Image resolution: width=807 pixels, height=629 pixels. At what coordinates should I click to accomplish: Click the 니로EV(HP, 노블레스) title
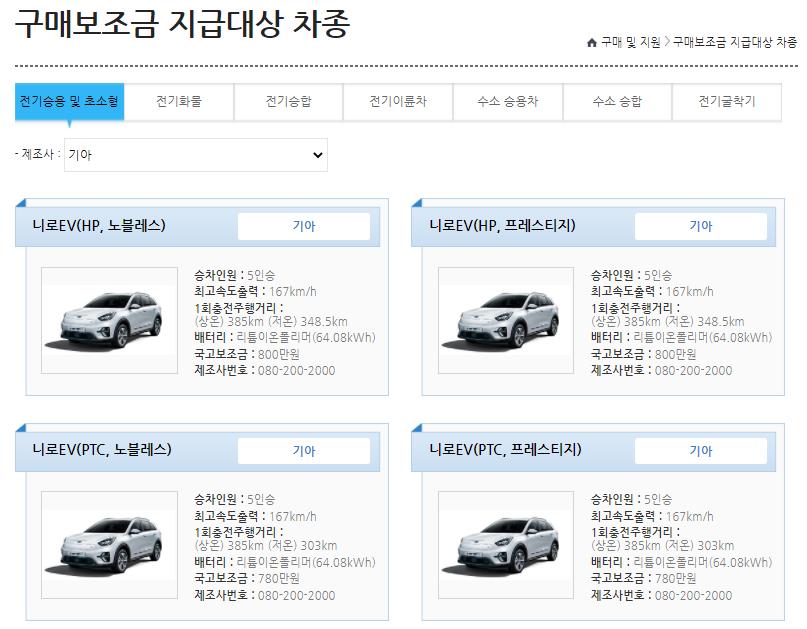tap(99, 225)
